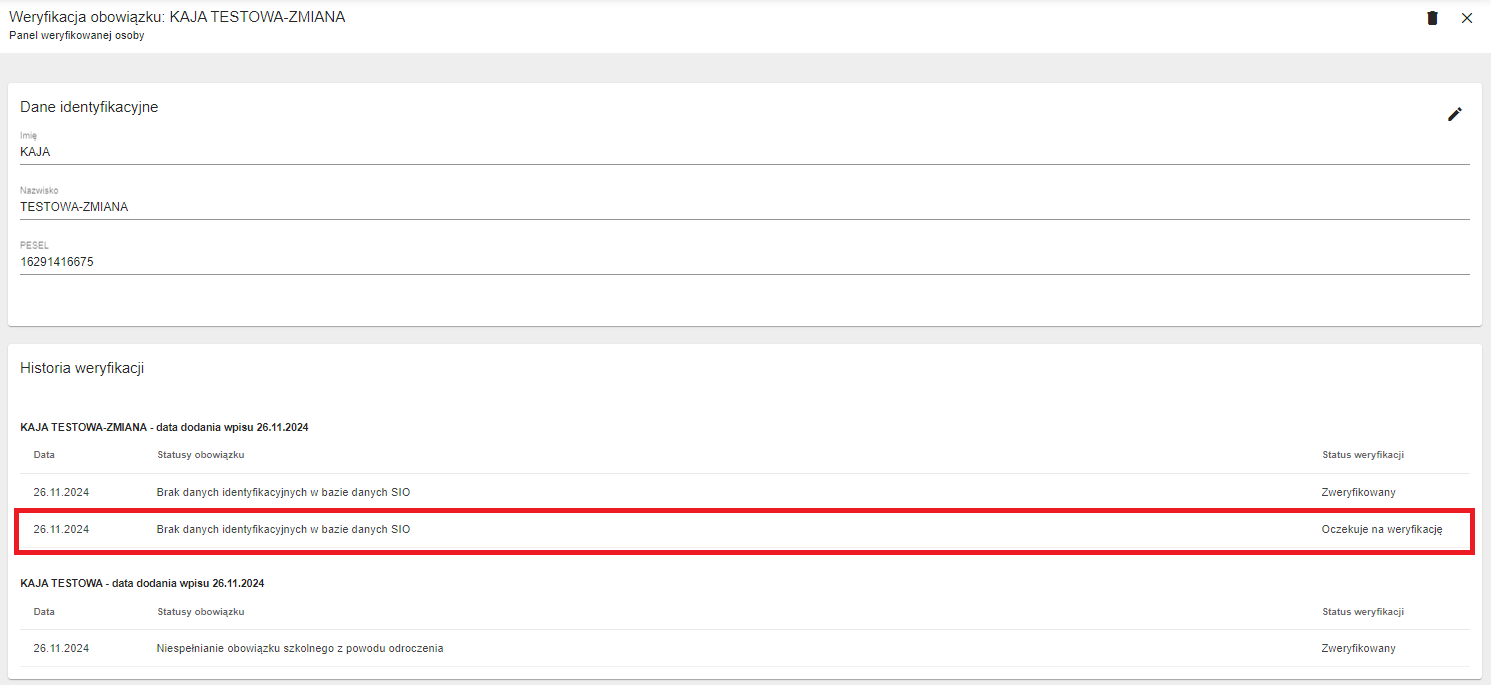Click the PESEL field 16291416675
This screenshot has width=1491, height=685.
[744, 262]
